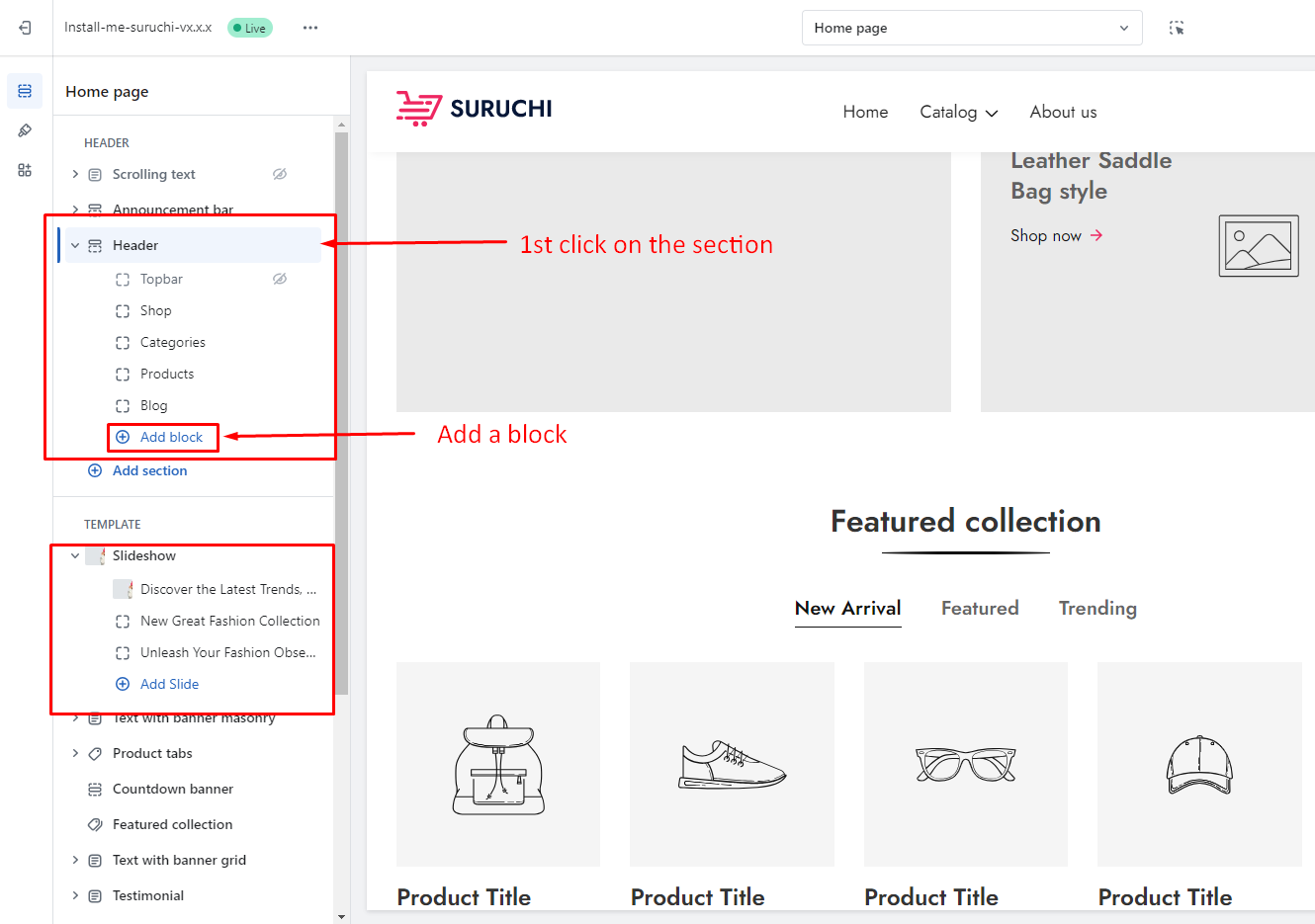
Task: Click the sidebar scrollbar thumb
Action: [x=342, y=413]
